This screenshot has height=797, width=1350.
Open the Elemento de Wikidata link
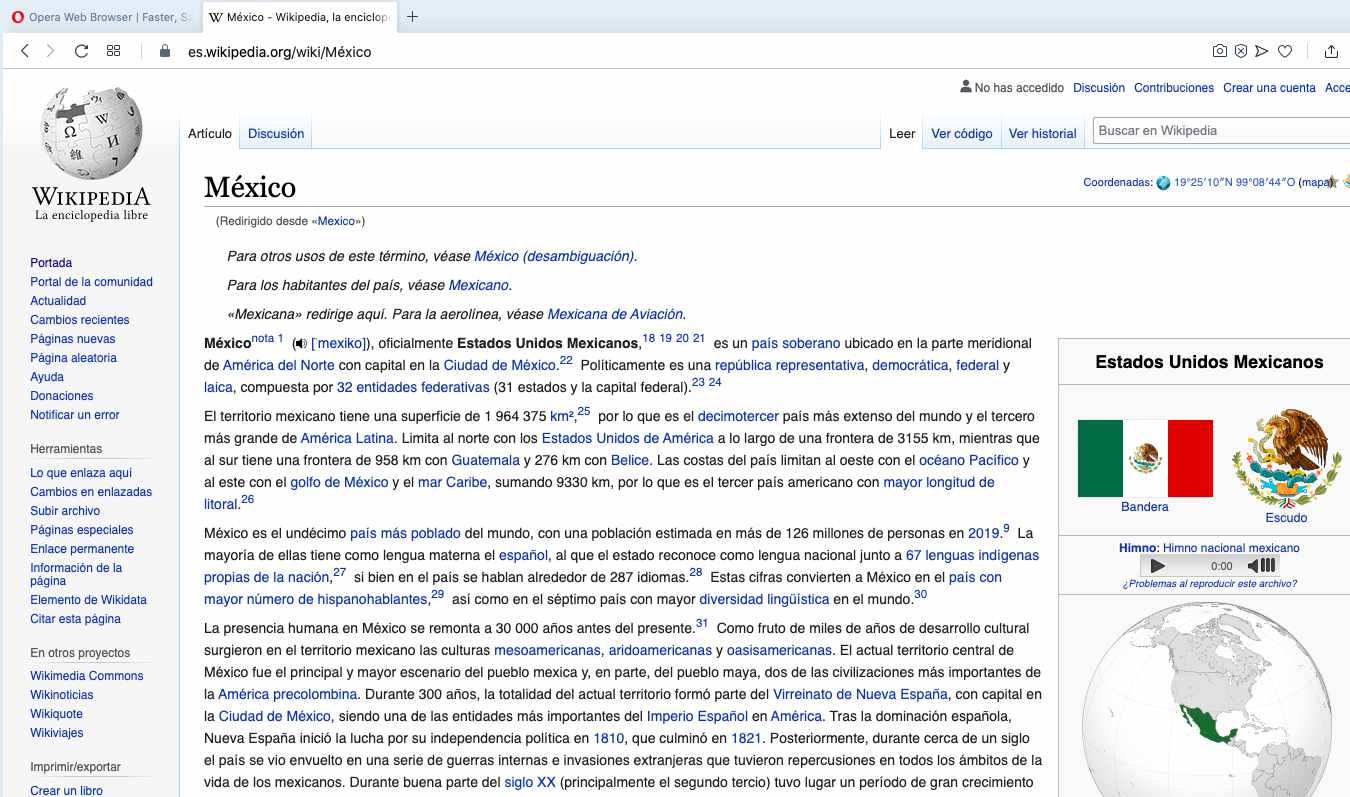pos(88,600)
